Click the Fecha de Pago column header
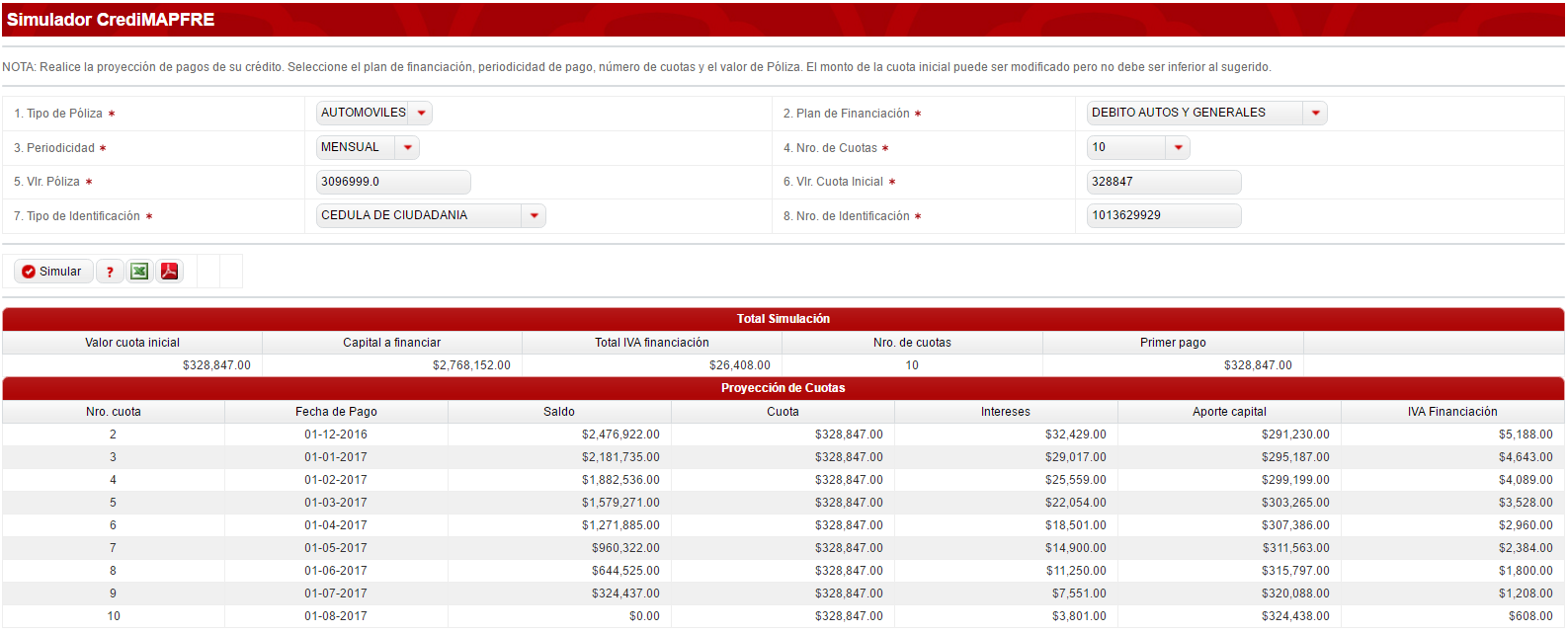This screenshot has width=1568, height=633. point(336,412)
